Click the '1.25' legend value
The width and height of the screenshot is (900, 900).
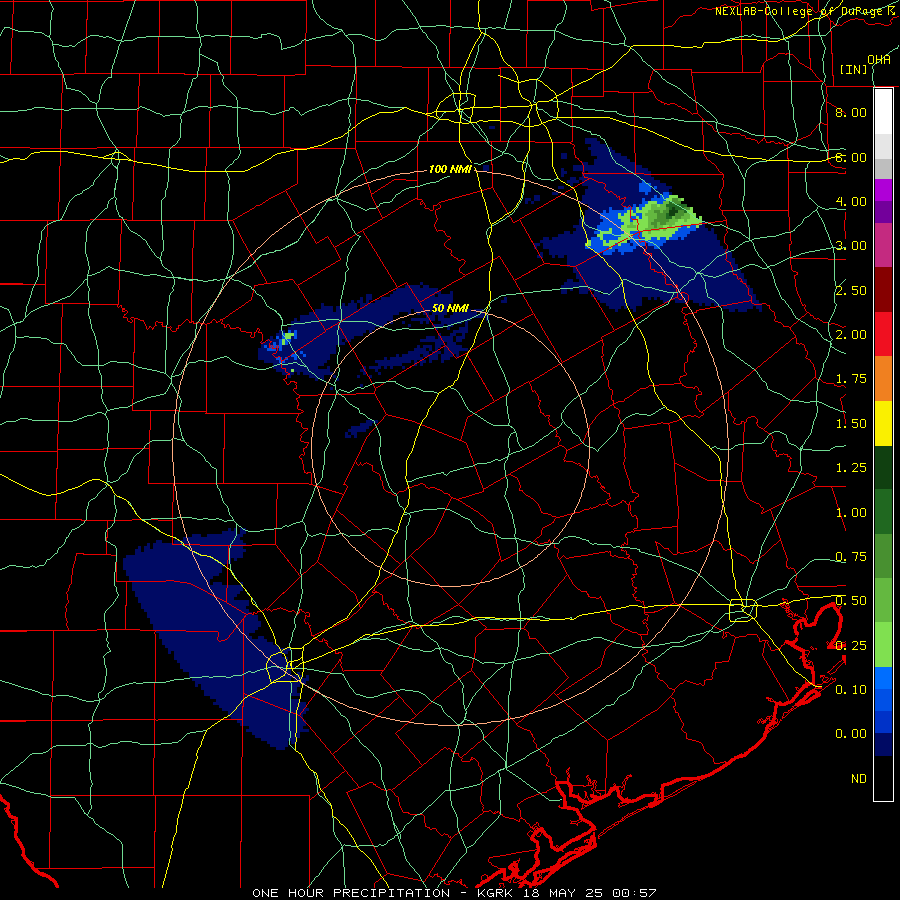[851, 468]
